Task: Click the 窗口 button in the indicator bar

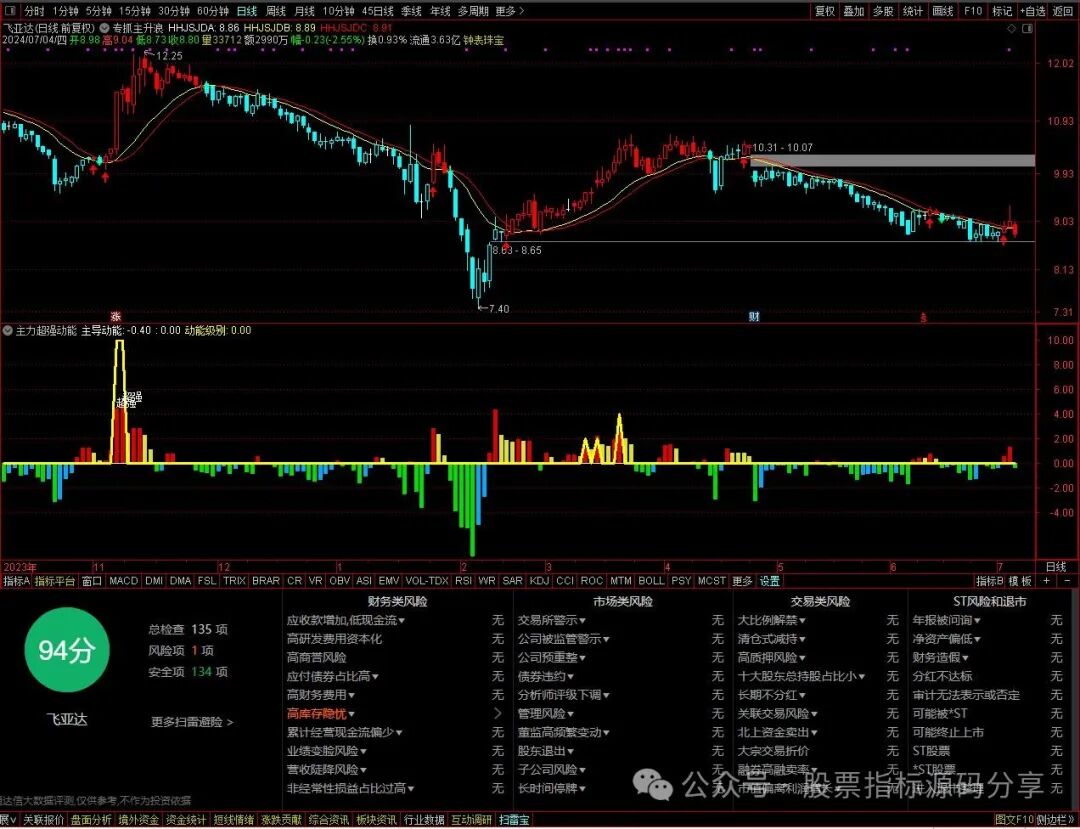Action: pyautogui.click(x=92, y=581)
